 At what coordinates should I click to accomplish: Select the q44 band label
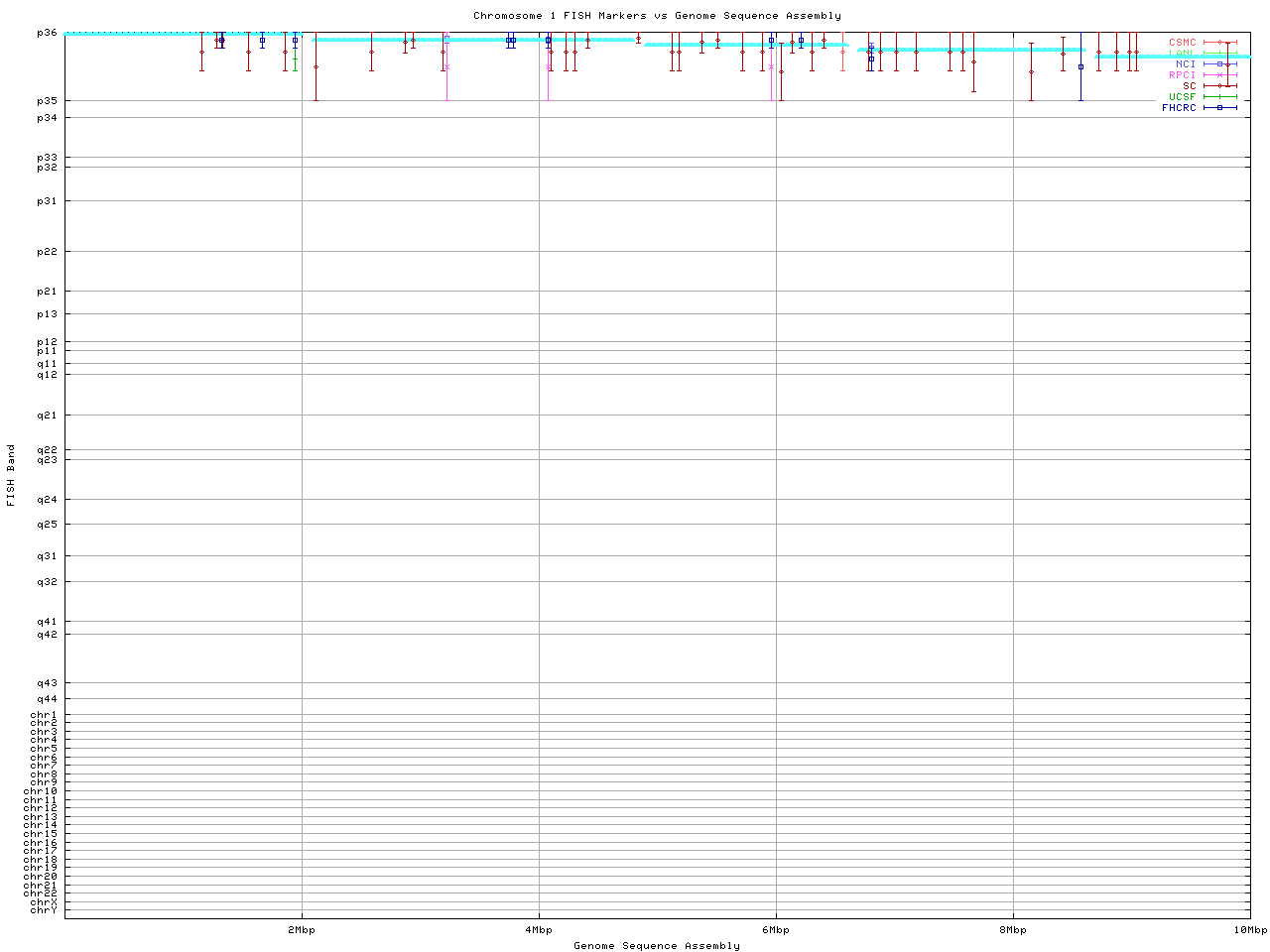point(48,699)
